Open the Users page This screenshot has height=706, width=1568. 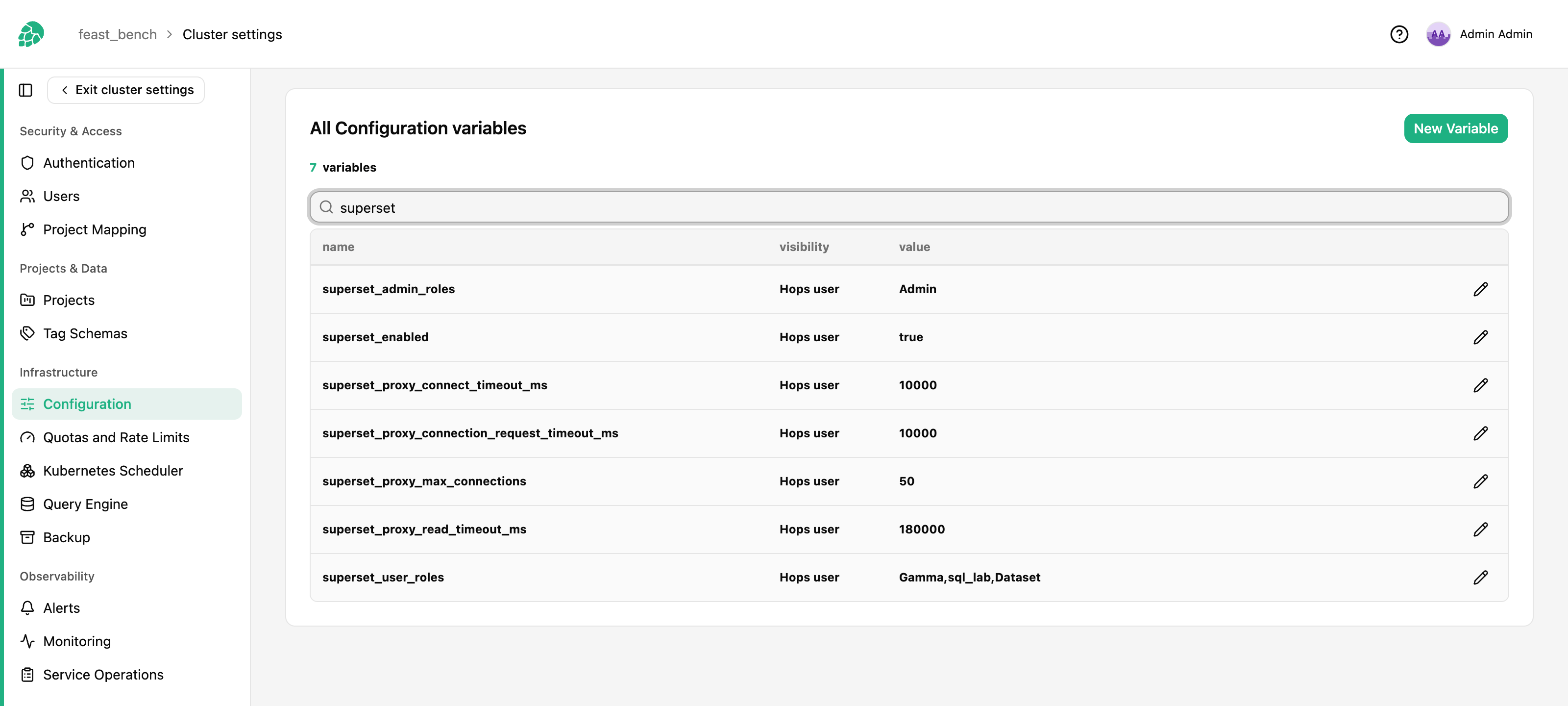point(126,196)
